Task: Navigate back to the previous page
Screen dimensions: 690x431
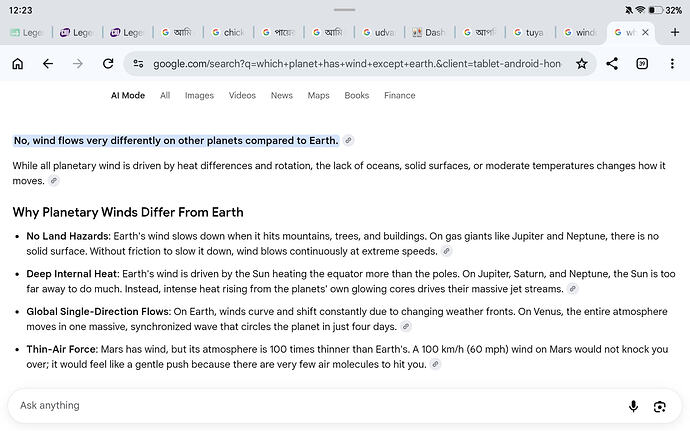Action: [48, 64]
